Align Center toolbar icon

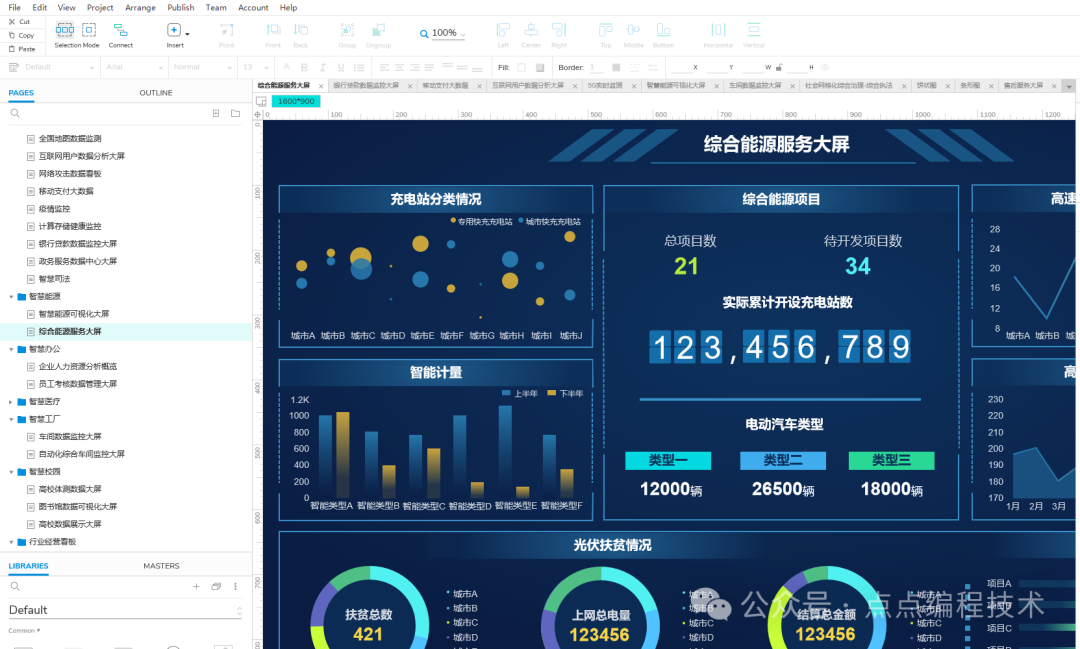point(531,30)
